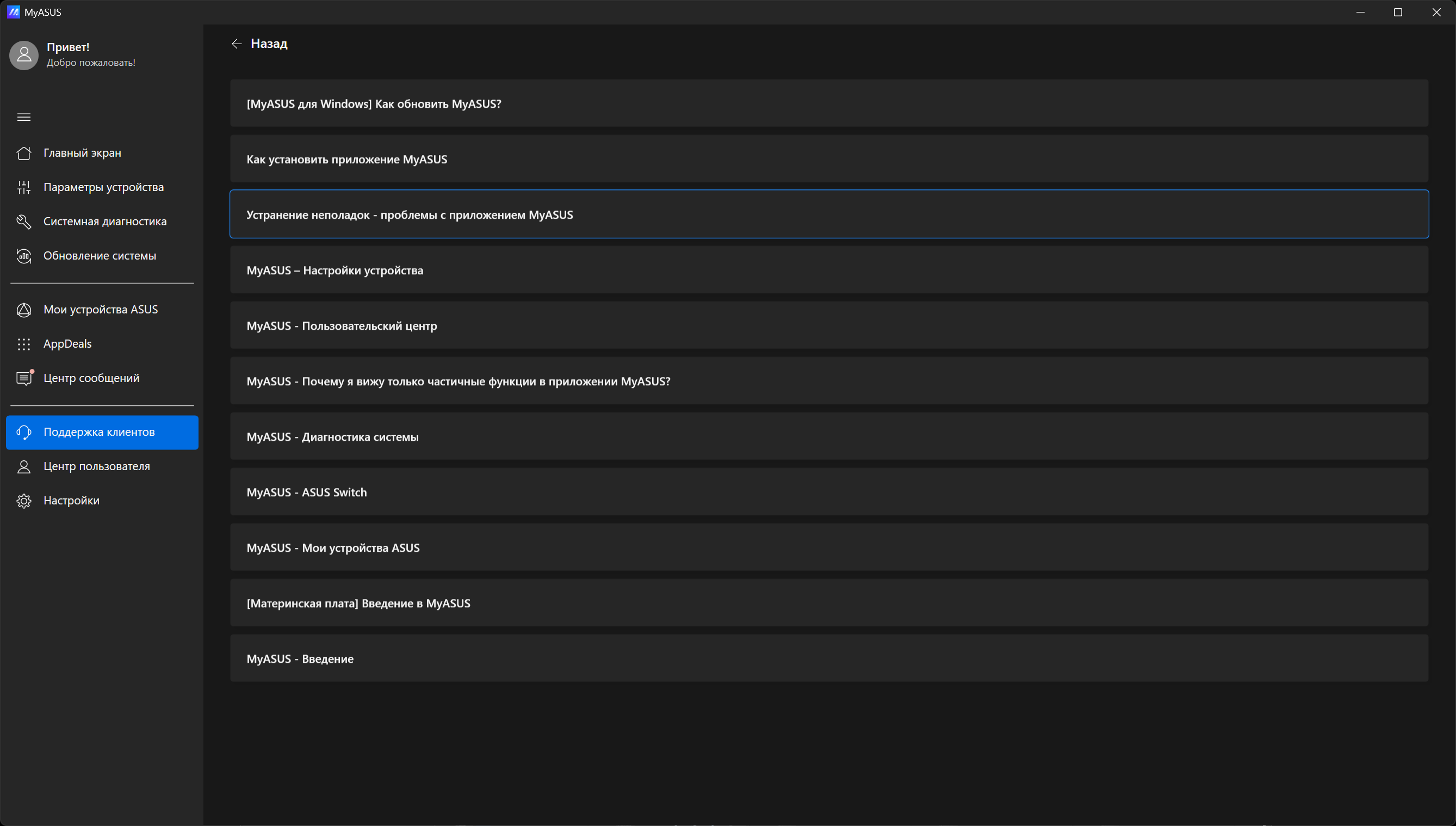Screen dimensions: 1456x826
Task: Click the user avatar profile picture
Action: click(24, 55)
